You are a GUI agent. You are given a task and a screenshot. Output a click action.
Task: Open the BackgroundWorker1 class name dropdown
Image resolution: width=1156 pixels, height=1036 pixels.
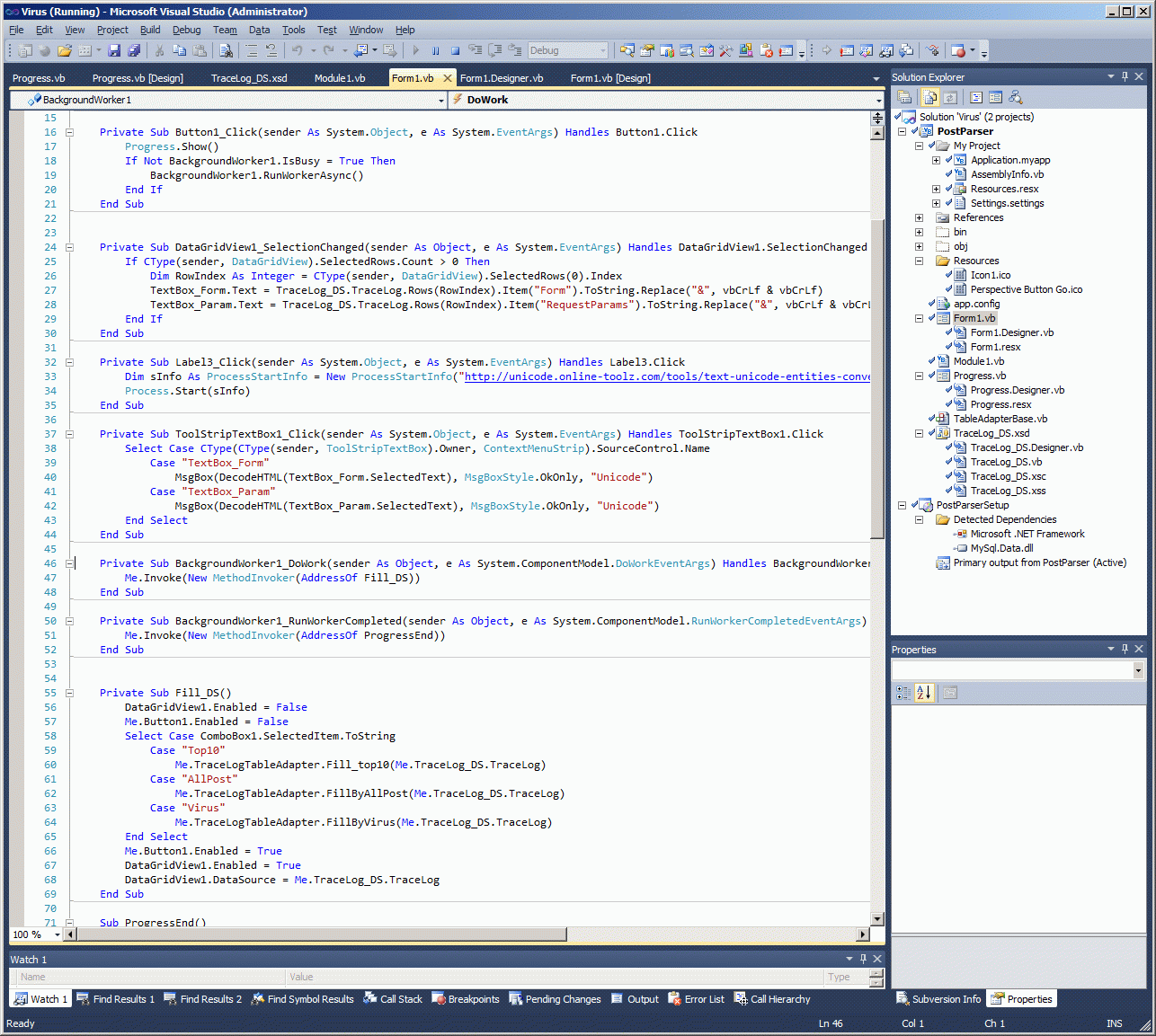(x=440, y=100)
